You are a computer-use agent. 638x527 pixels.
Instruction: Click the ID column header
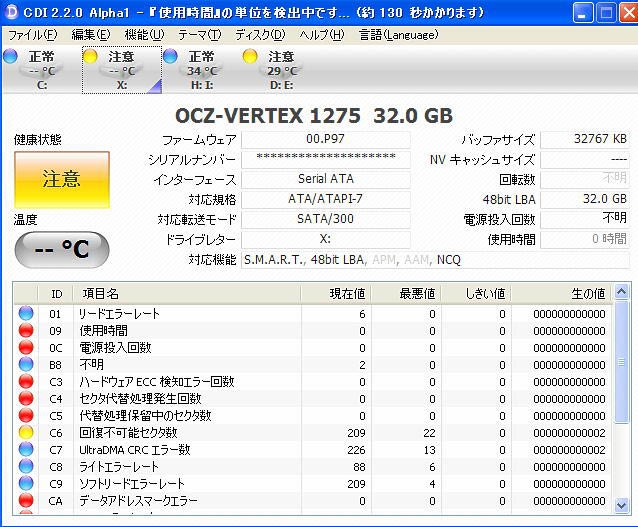click(55, 293)
